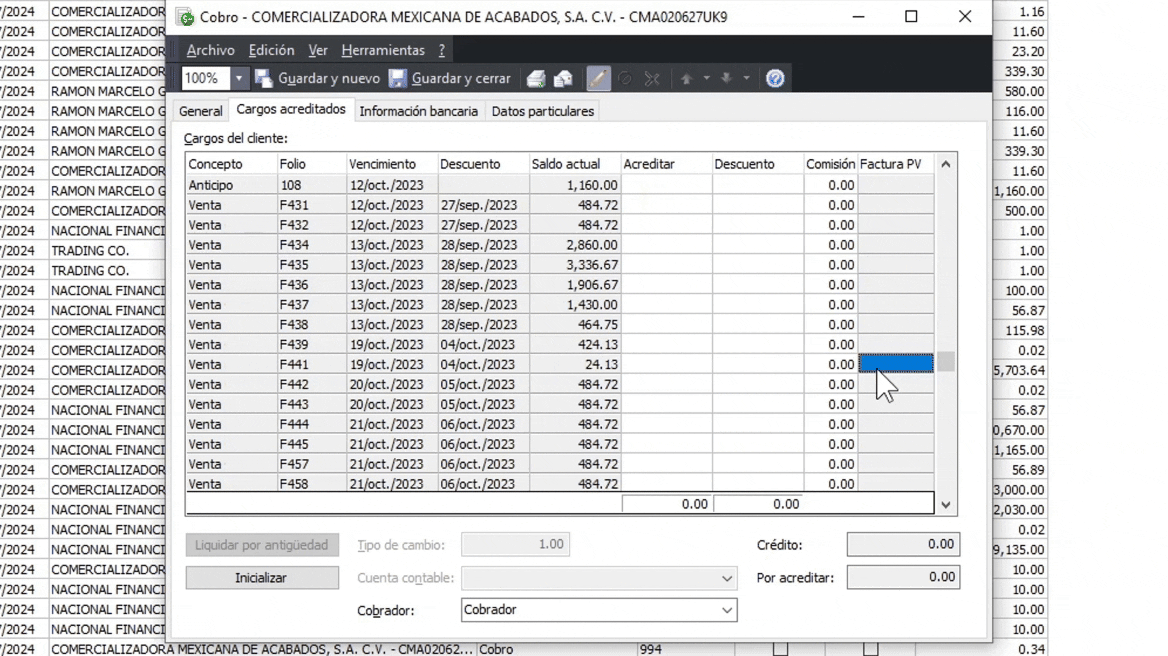Open the Ver menu
This screenshot has width=1168, height=656.
(318, 50)
